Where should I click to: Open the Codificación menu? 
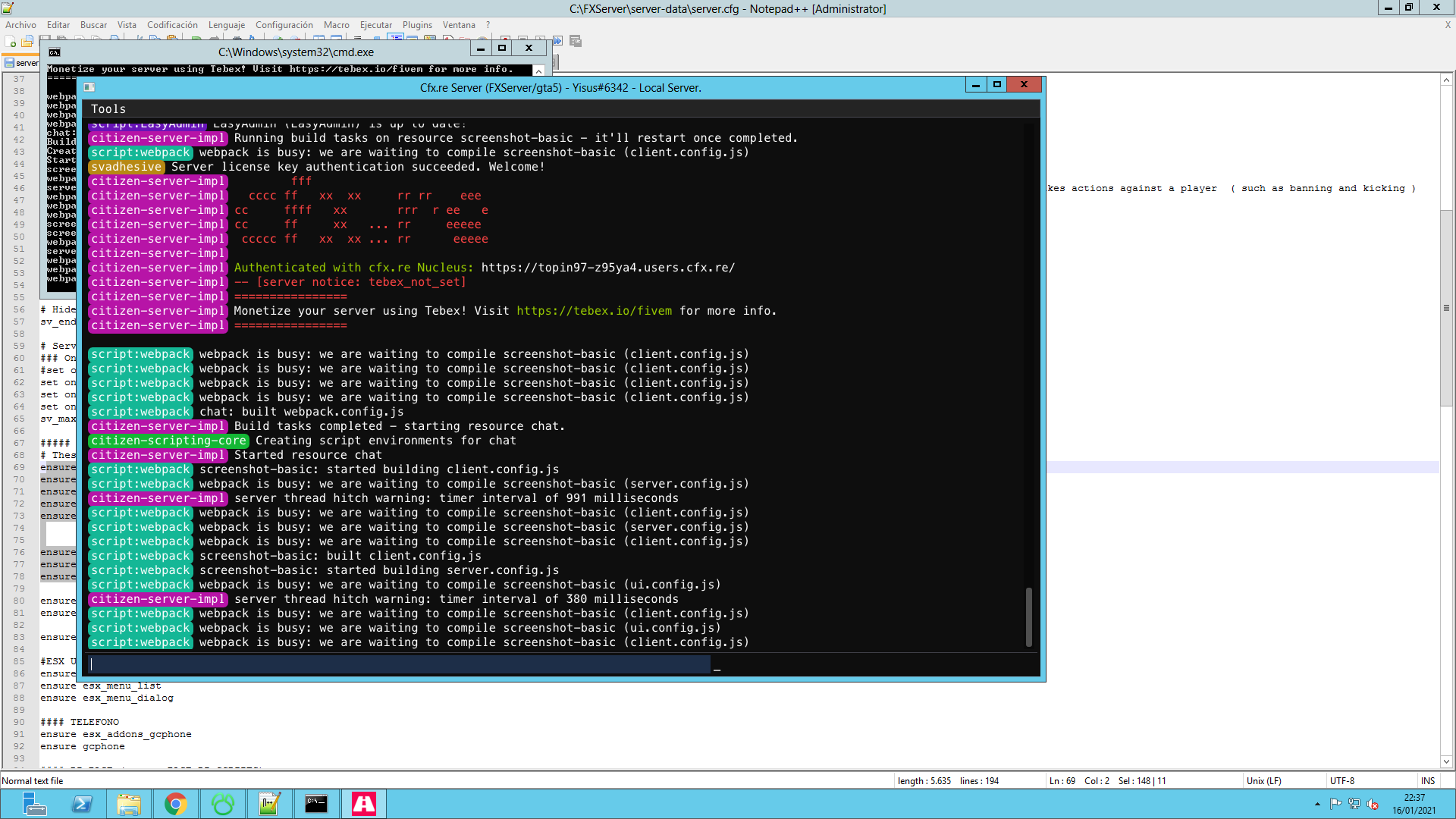(172, 25)
